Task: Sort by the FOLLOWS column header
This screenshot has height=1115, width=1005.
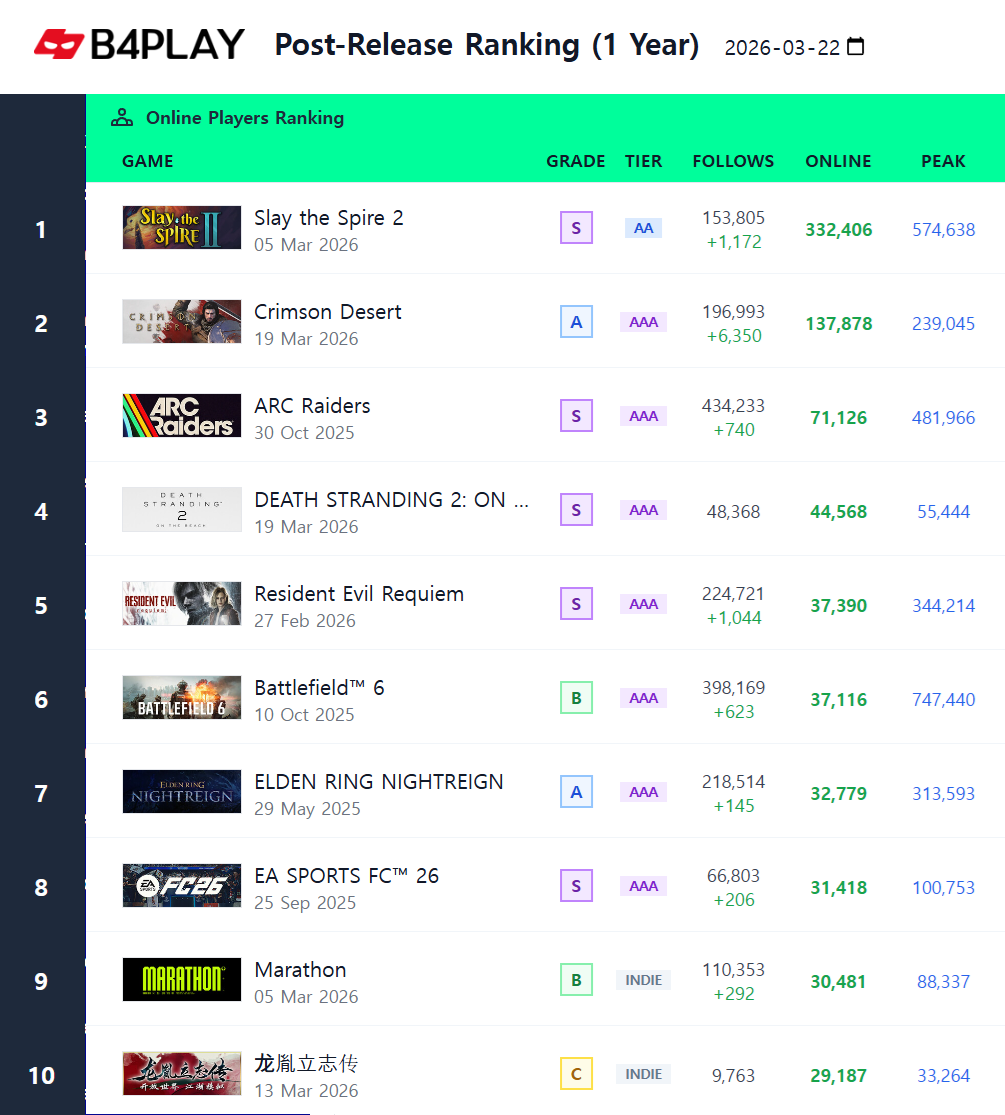Action: 733,161
